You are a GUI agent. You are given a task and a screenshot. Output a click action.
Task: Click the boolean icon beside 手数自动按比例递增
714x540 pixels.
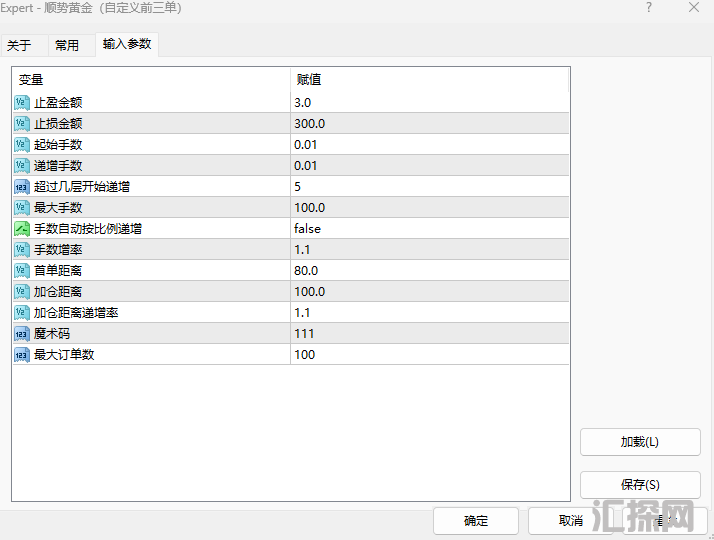click(22, 228)
